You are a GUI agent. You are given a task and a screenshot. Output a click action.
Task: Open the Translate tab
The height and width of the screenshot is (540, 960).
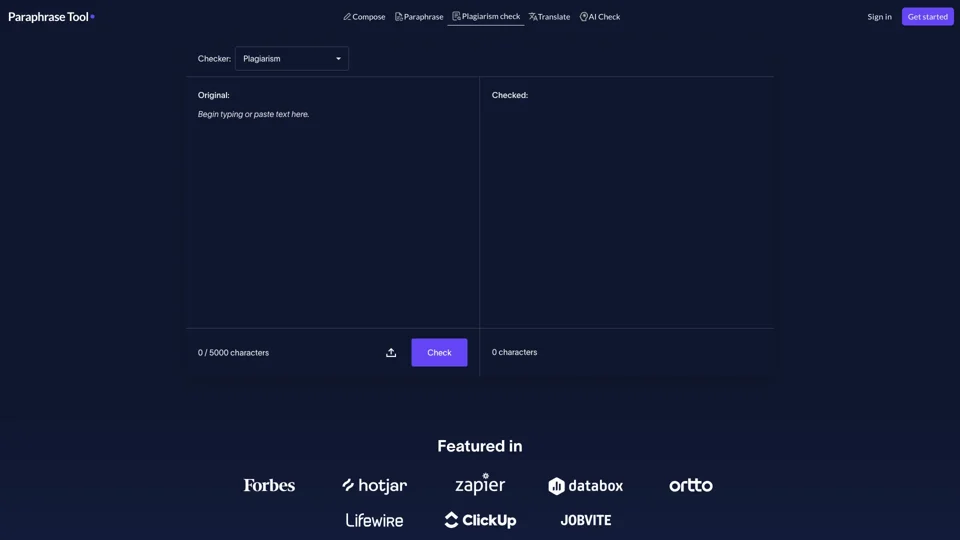(x=549, y=17)
